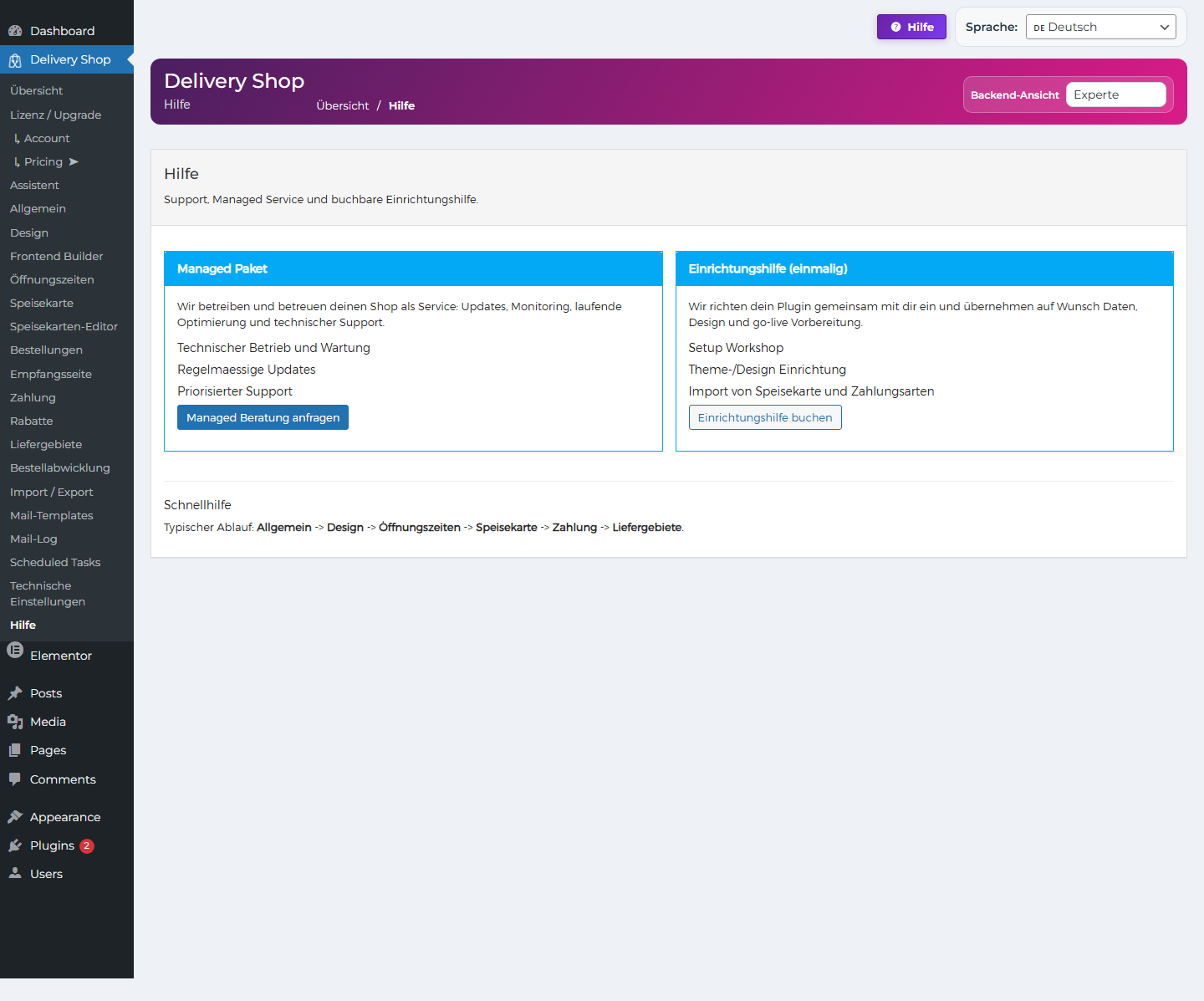Image resolution: width=1204 pixels, height=1001 pixels.
Task: Click the Einrichtungshilfe (einmalig) card header
Action: 925,268
